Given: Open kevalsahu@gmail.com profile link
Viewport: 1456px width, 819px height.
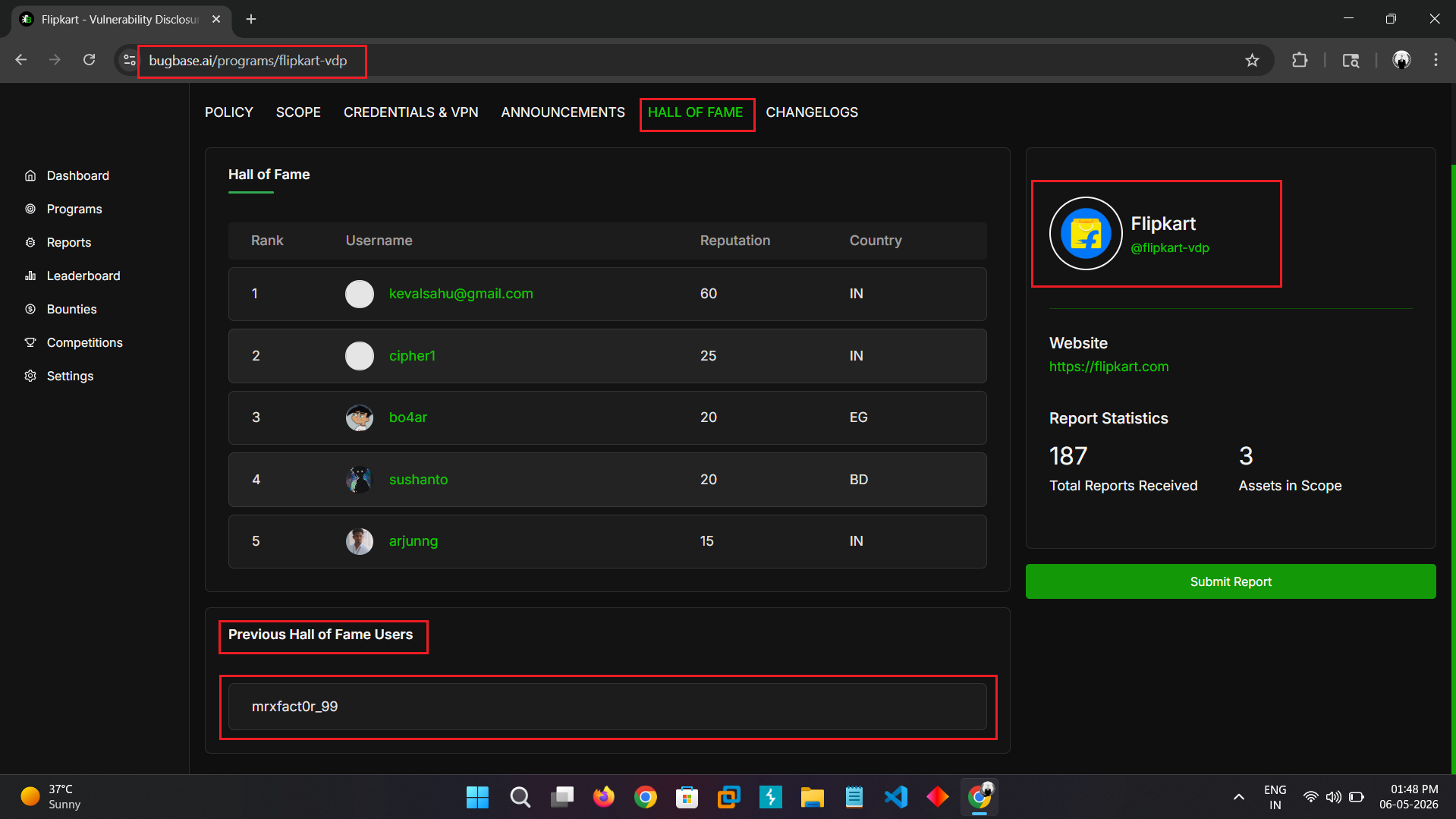Looking at the screenshot, I should coord(461,294).
